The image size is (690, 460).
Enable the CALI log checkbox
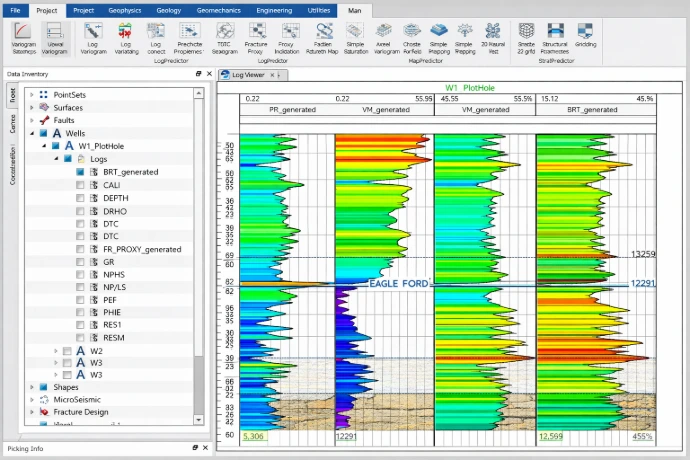80,185
